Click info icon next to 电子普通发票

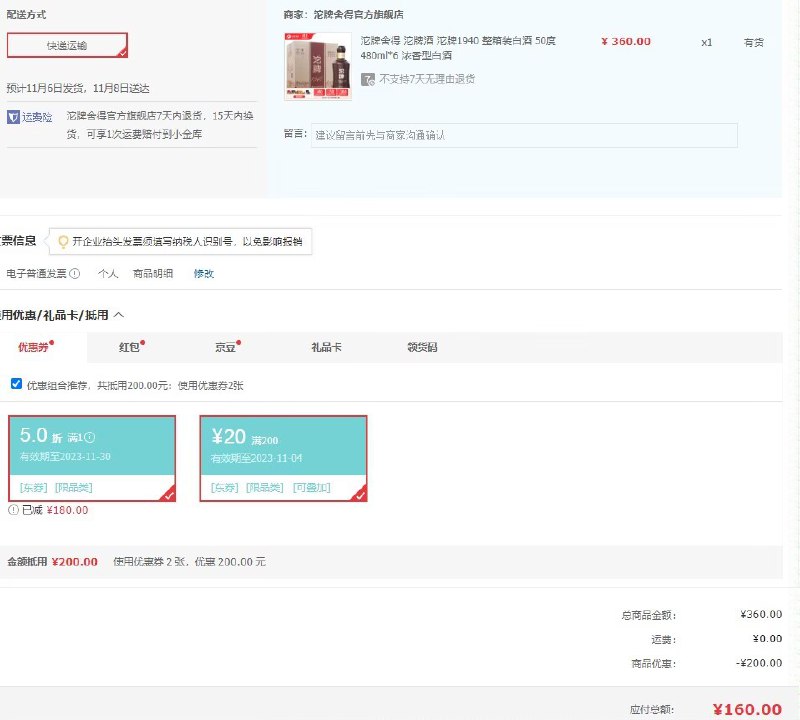[x=74, y=274]
